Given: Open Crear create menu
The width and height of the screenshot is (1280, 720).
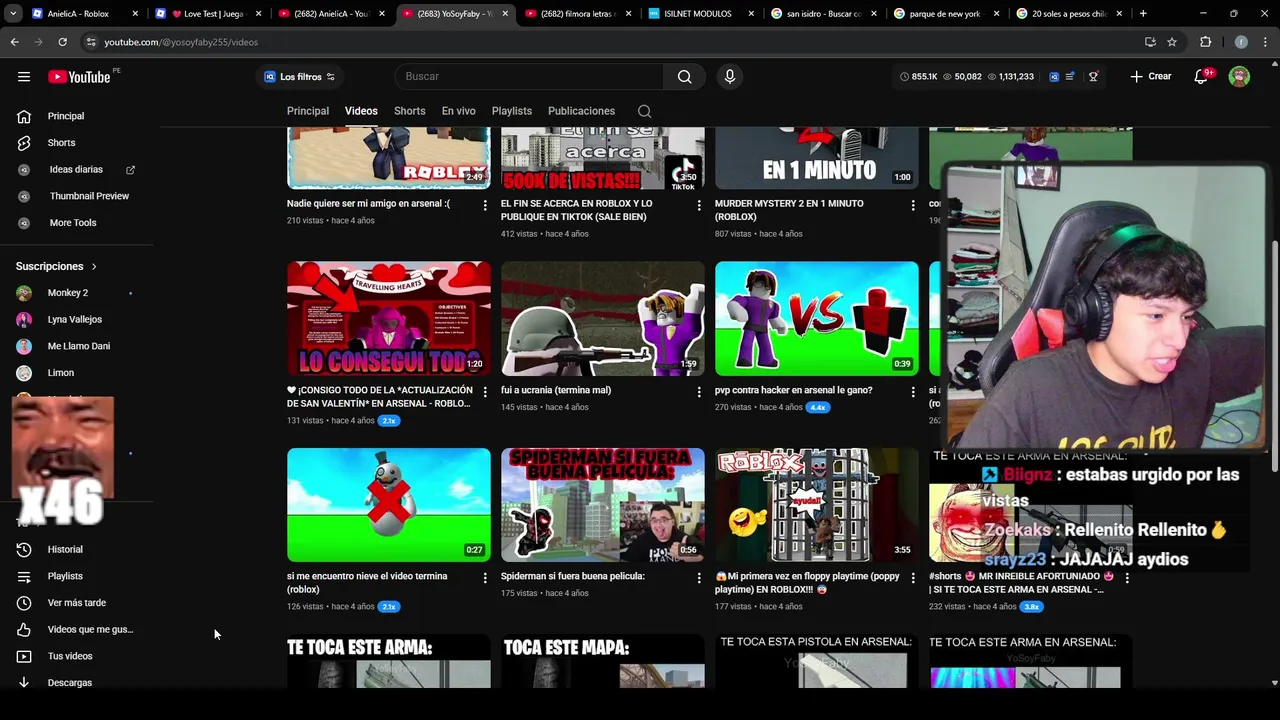Looking at the screenshot, I should (1151, 76).
